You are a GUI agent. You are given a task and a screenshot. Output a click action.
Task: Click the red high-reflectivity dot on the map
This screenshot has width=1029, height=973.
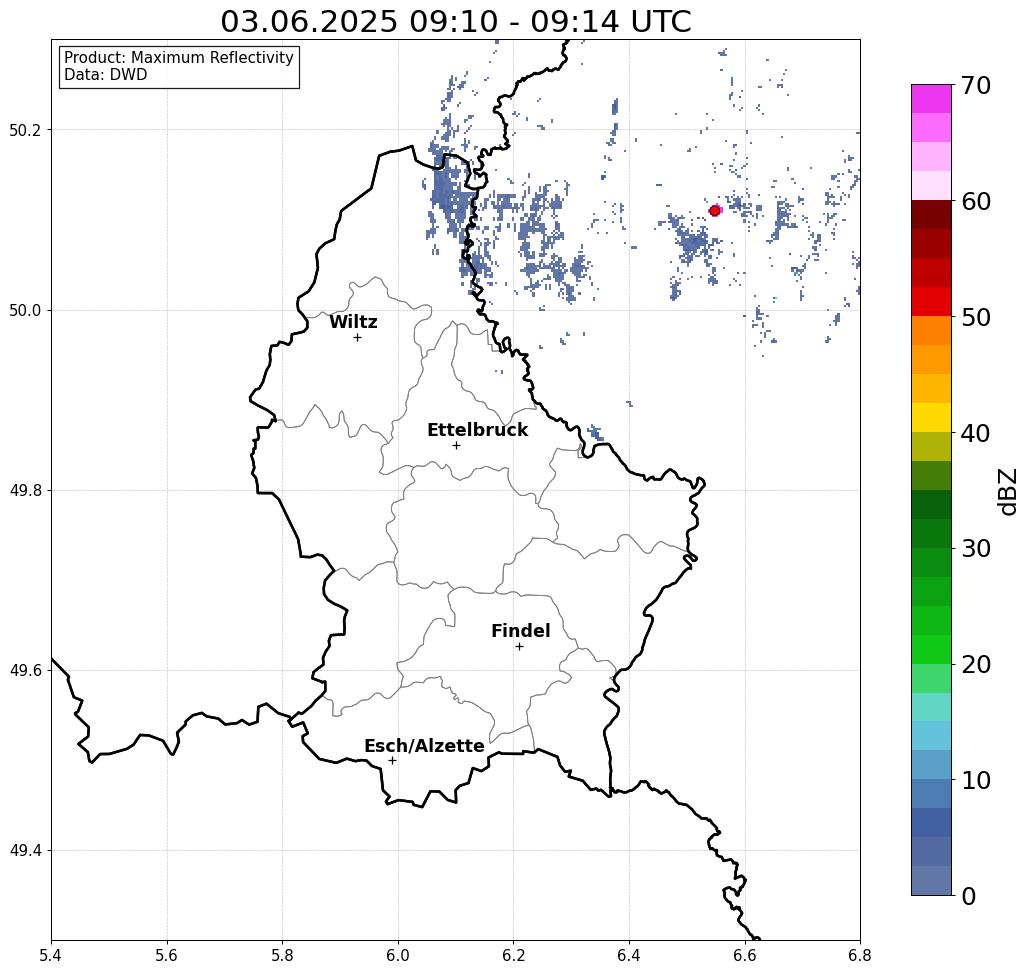[714, 211]
